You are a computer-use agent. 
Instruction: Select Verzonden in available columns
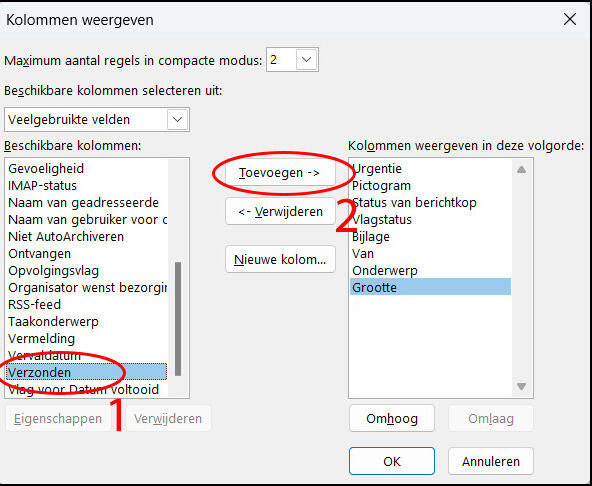coord(86,372)
